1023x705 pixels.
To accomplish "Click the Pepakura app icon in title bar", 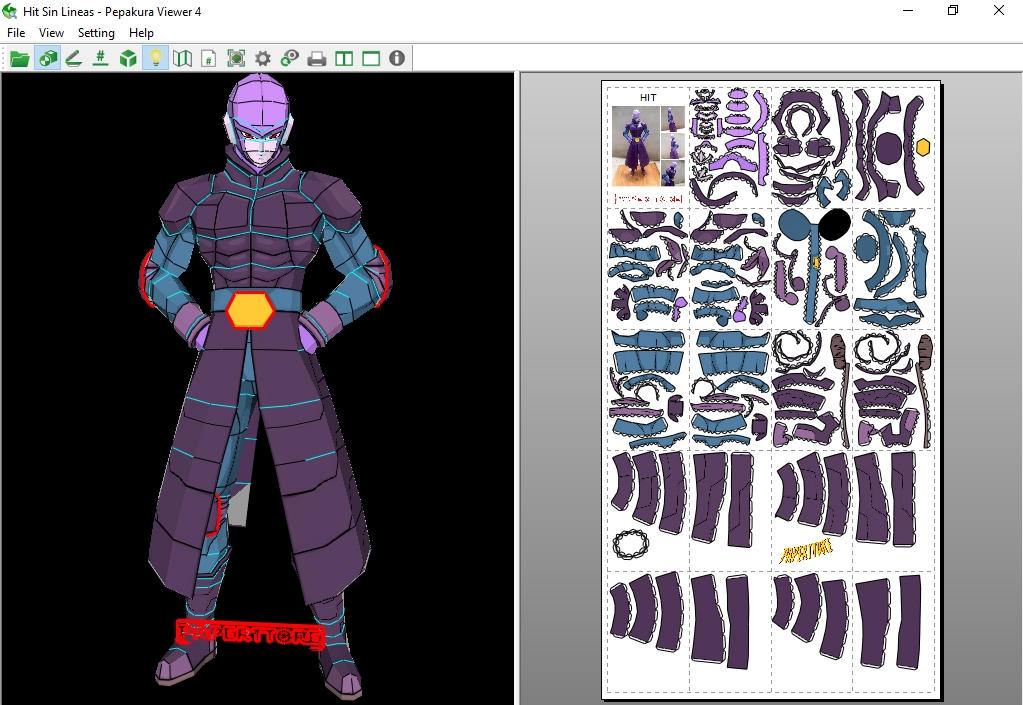I will pos(10,11).
